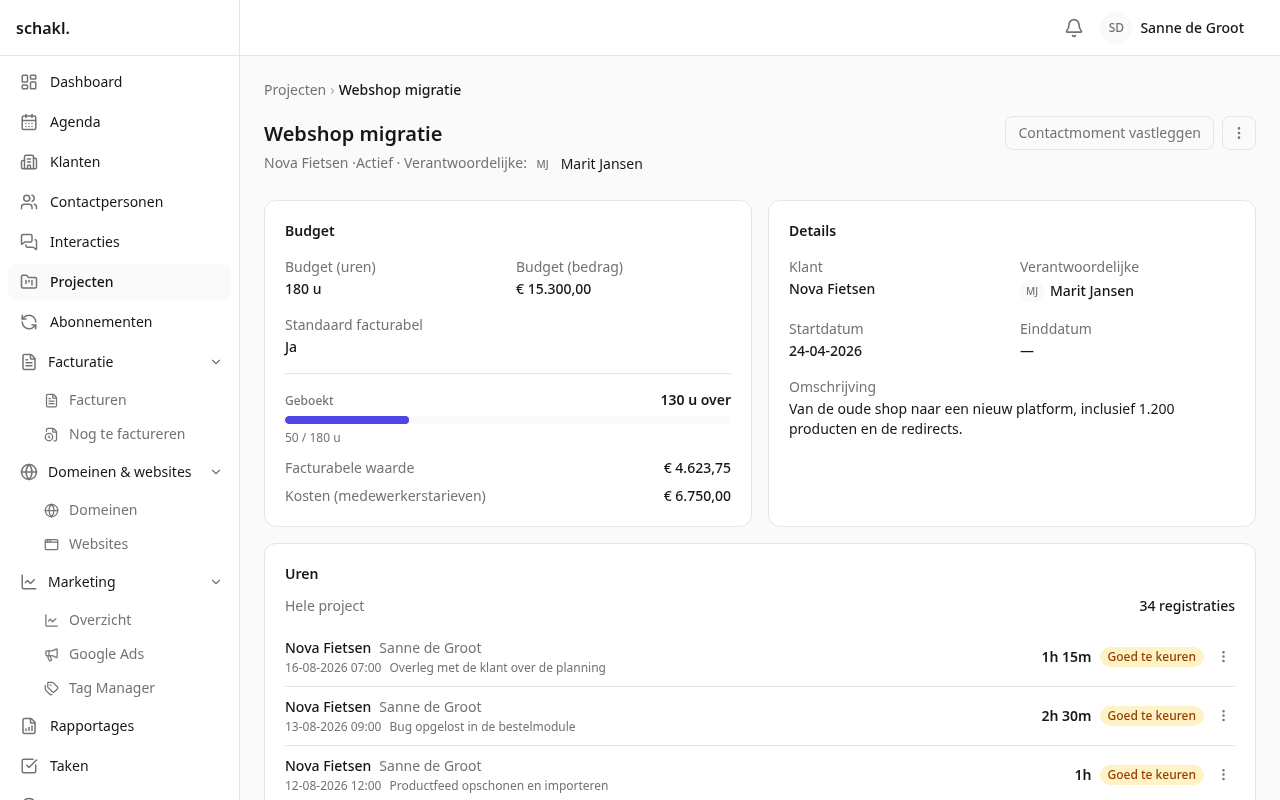
Task: Open row menu for 12-08-2026 entry
Action: 1223,775
